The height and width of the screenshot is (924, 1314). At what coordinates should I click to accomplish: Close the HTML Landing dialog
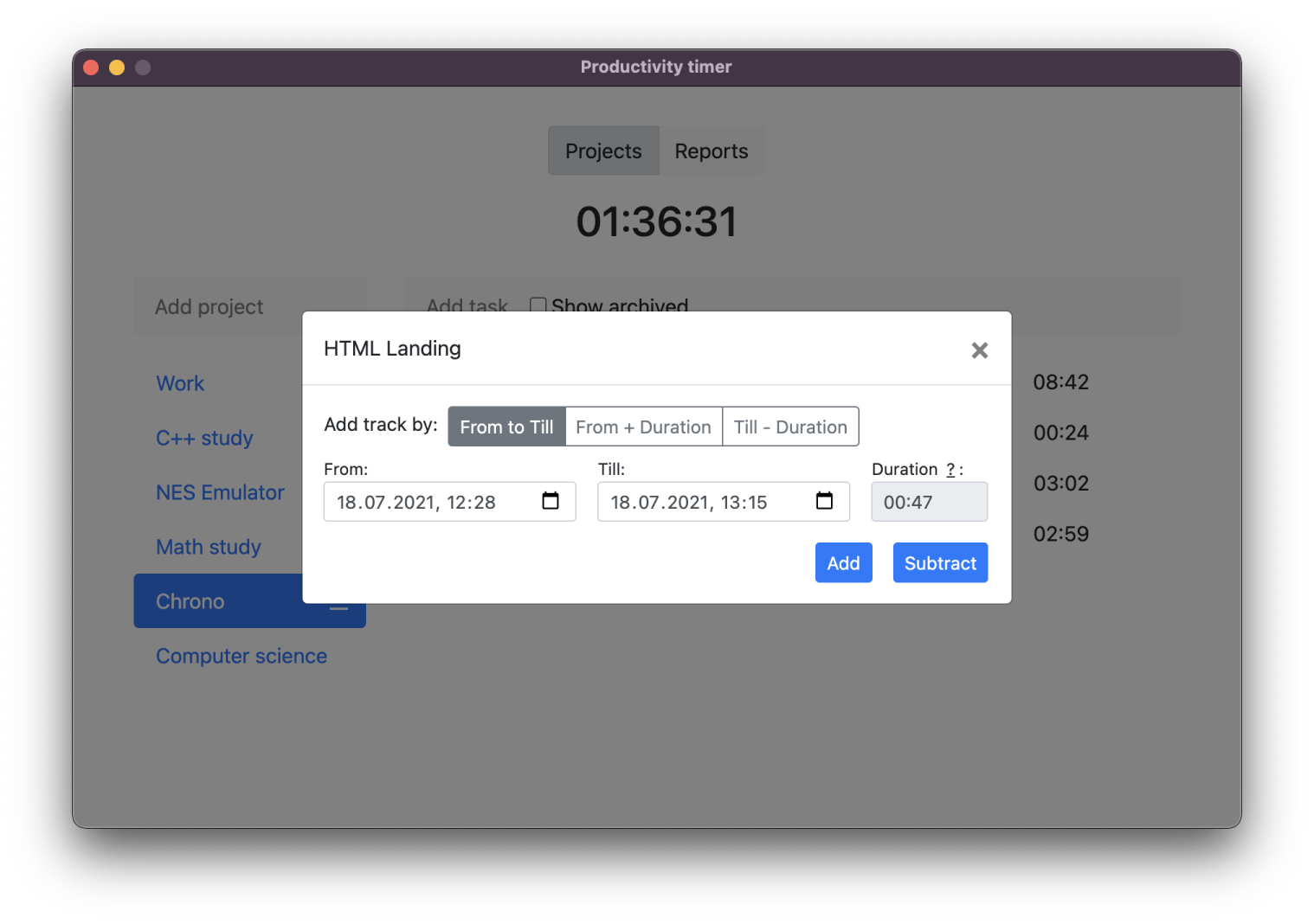979,350
